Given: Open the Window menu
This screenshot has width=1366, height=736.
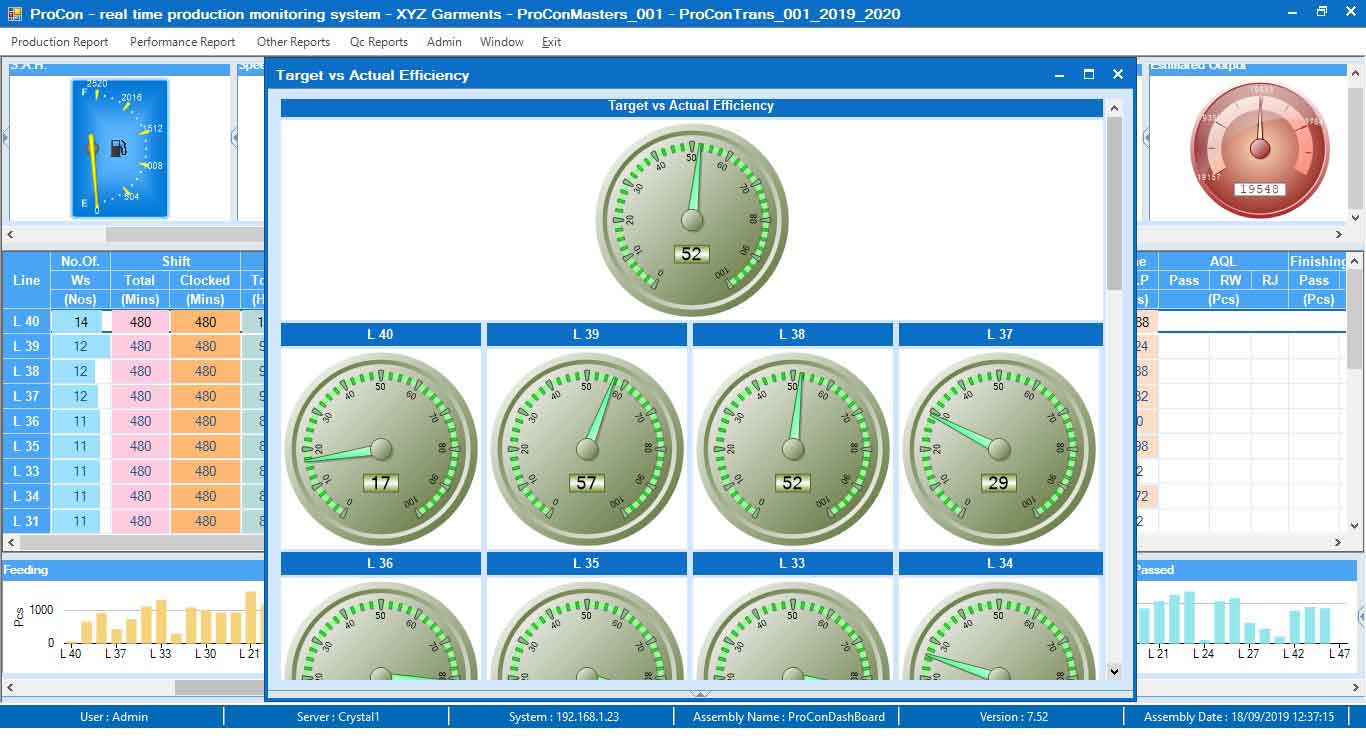Looking at the screenshot, I should click(x=502, y=42).
